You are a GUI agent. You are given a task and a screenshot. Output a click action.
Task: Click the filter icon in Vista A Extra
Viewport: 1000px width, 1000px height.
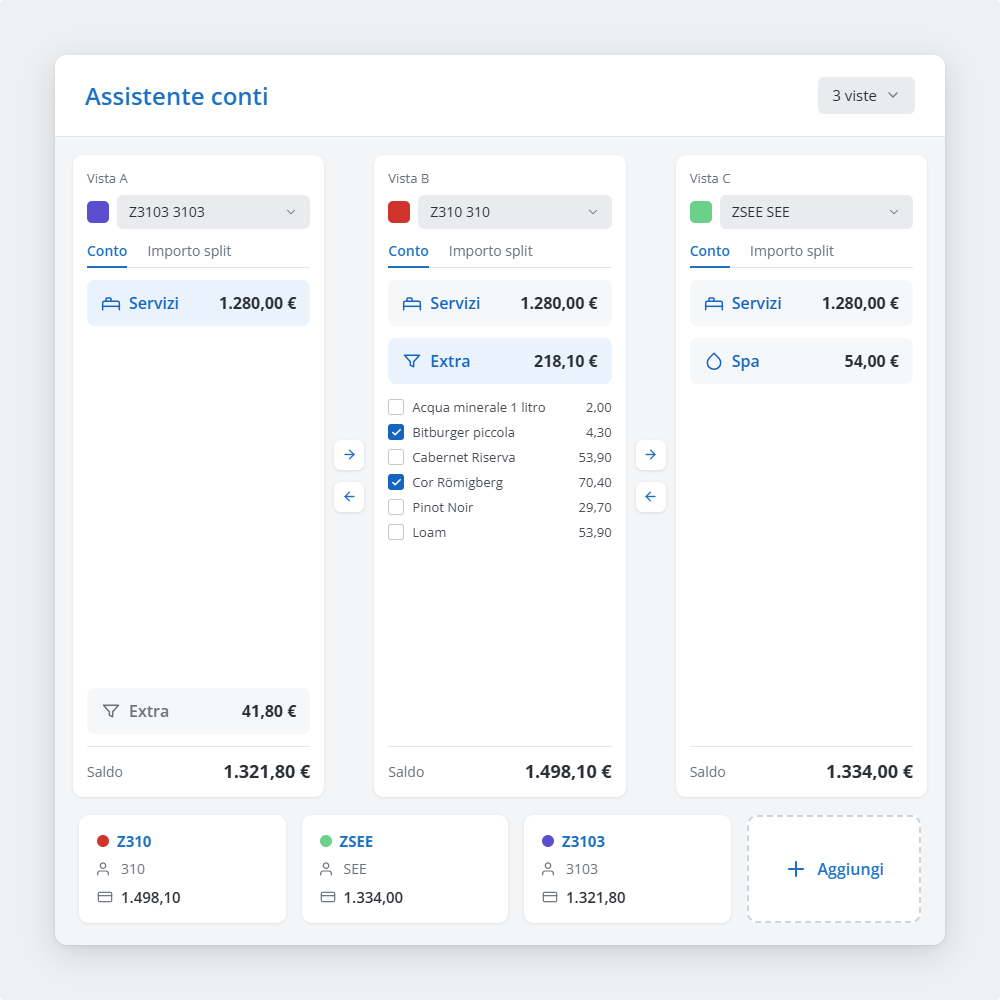[111, 711]
